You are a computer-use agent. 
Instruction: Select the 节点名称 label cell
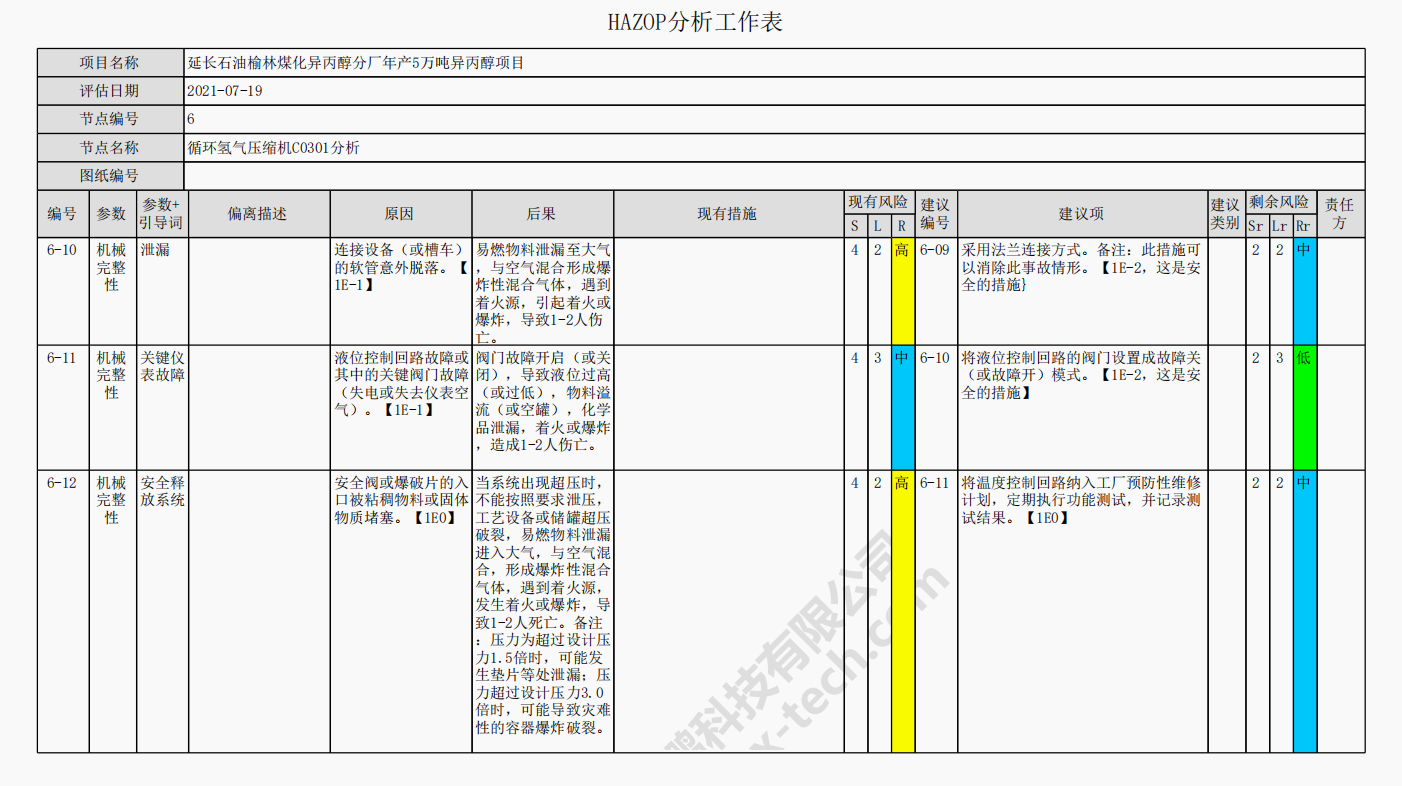coord(111,148)
